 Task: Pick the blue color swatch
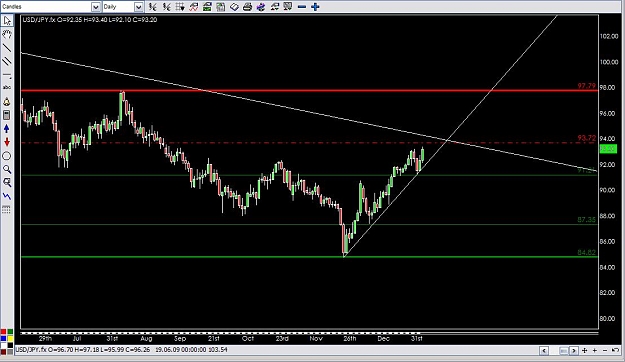pos(3,338)
